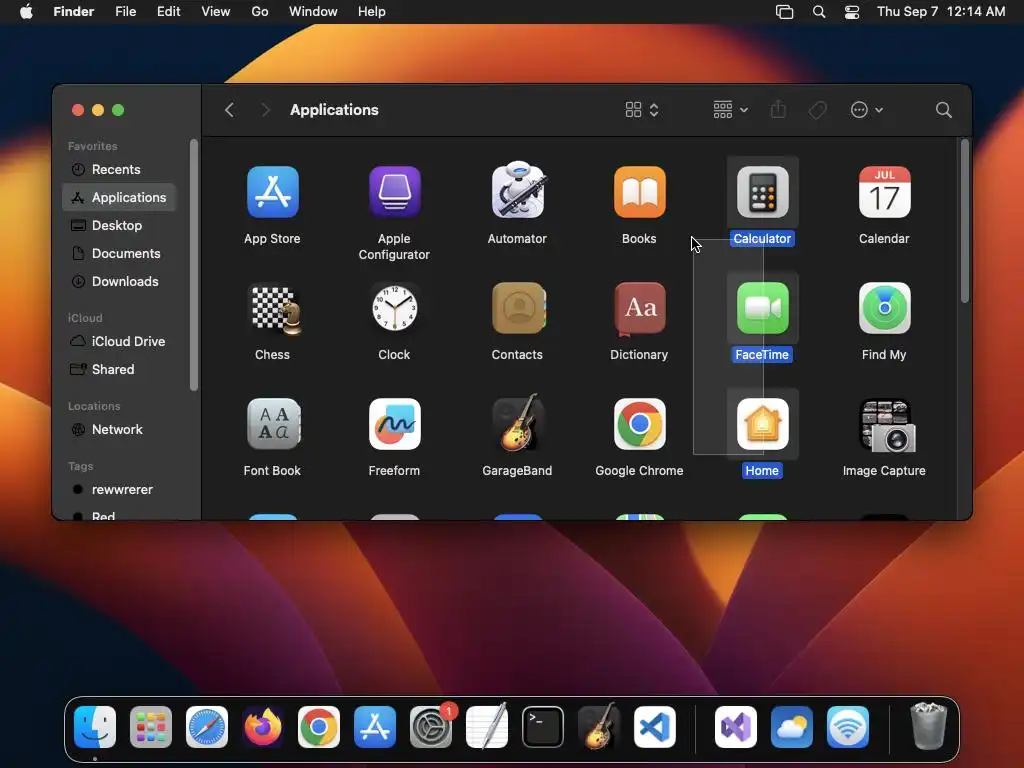This screenshot has width=1024, height=768.
Task: Click the Share toolbar icon
Action: pos(778,109)
